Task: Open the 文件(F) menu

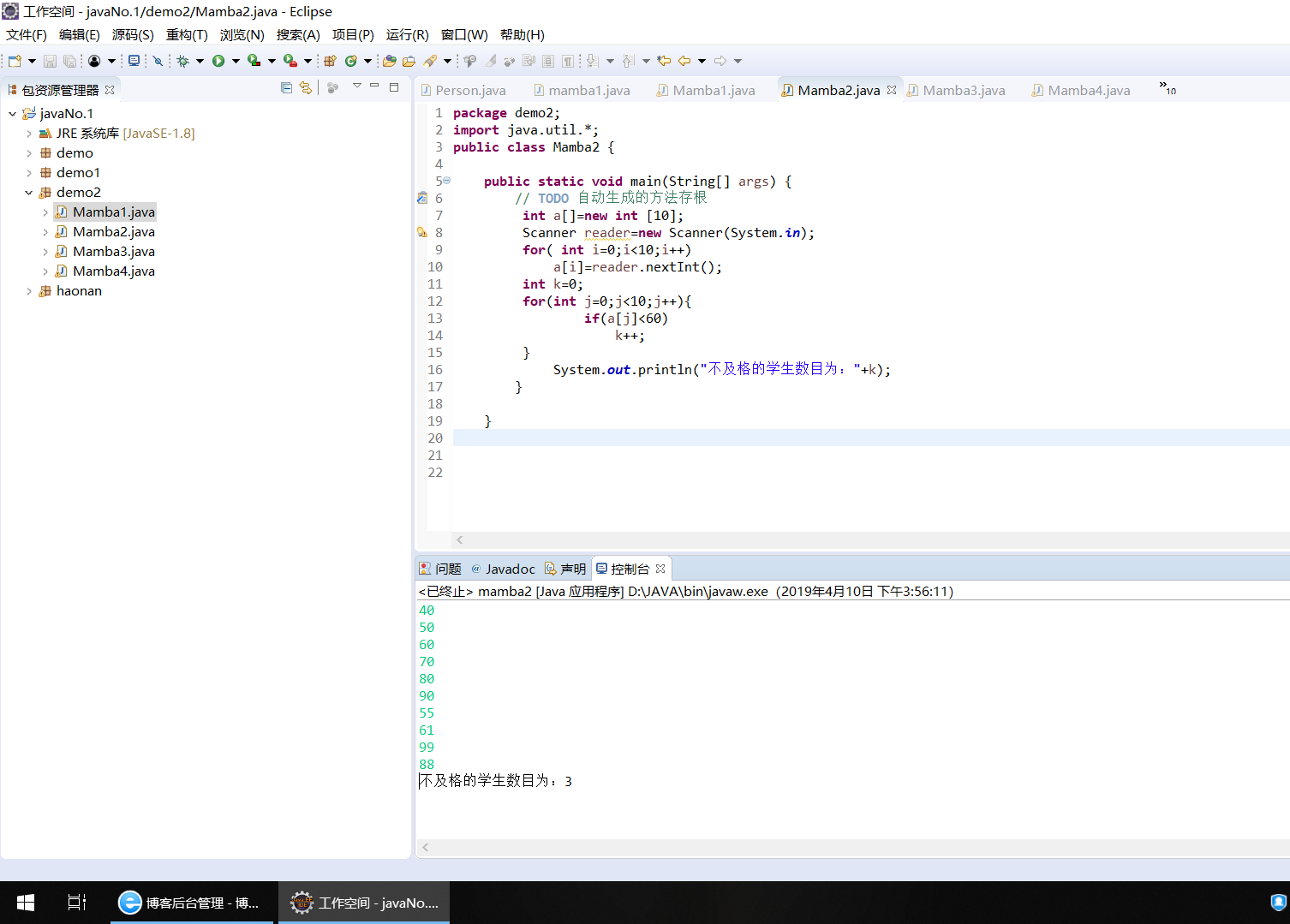Action: tap(27, 35)
